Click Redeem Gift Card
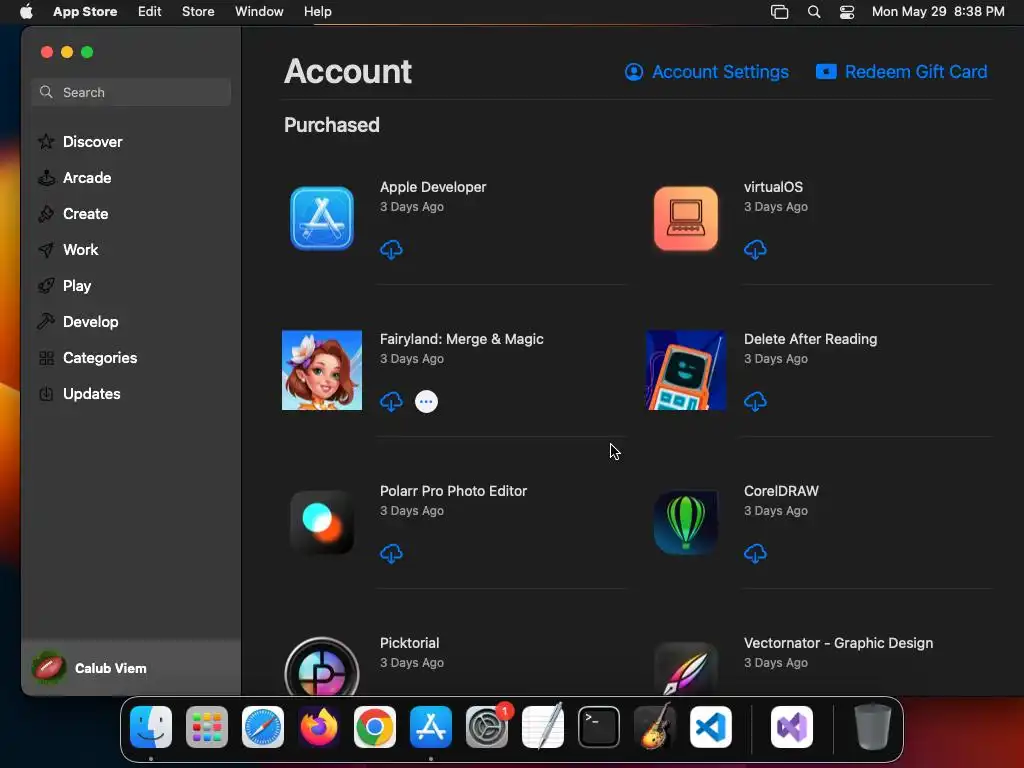This screenshot has height=768, width=1024. [x=901, y=72]
